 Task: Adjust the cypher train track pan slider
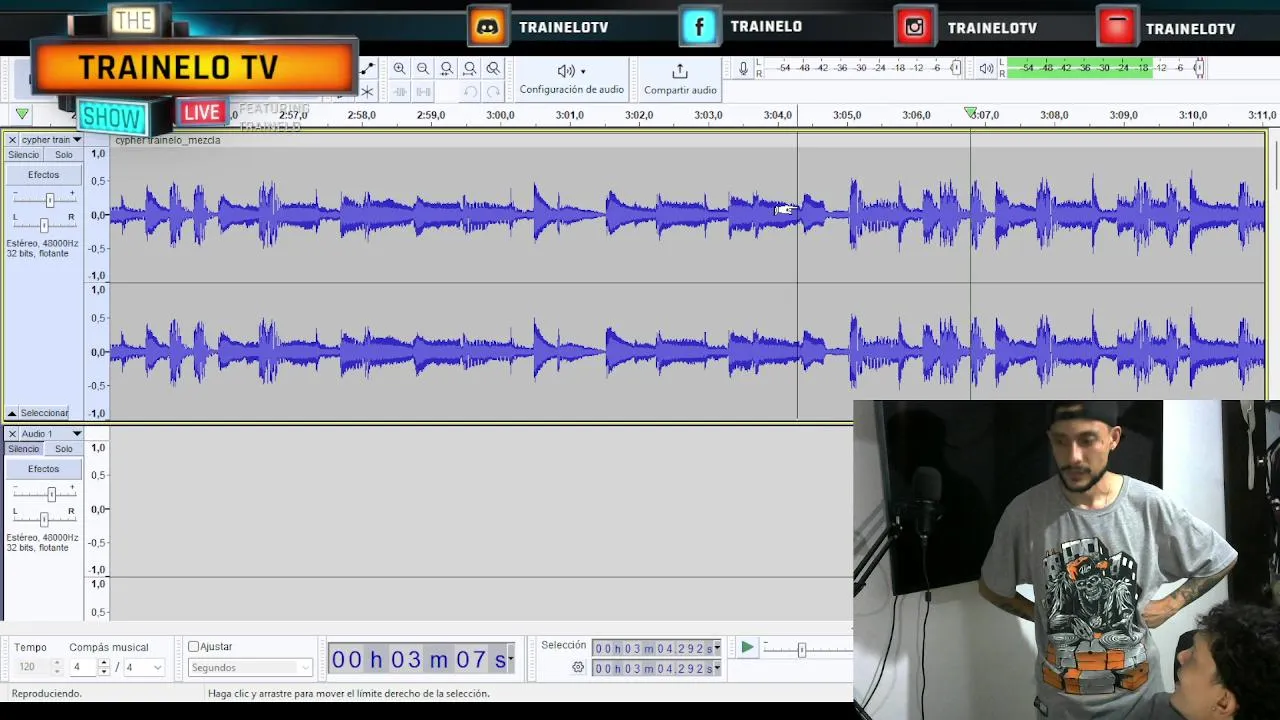[44, 225]
